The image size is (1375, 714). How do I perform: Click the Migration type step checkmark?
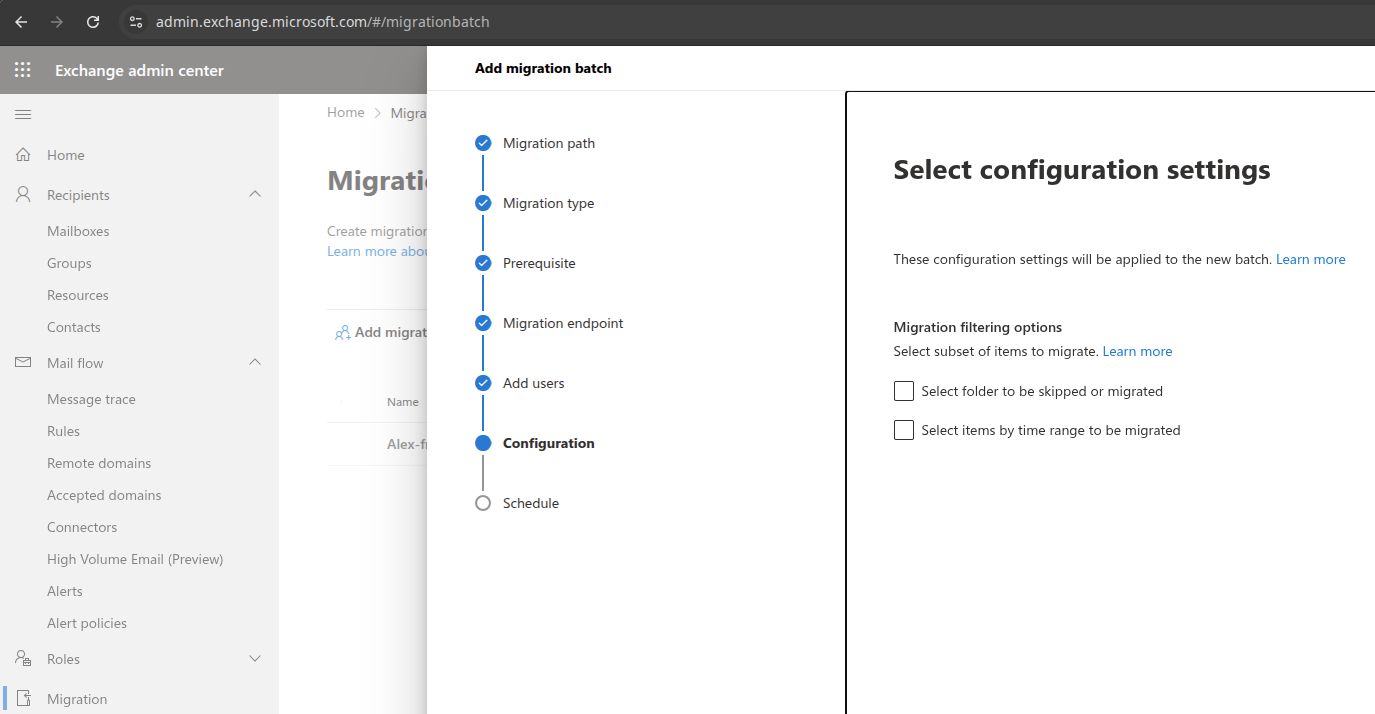point(483,203)
